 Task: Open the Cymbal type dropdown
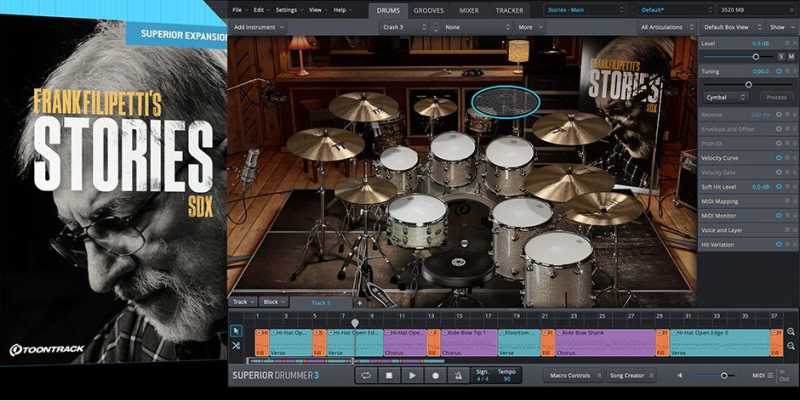point(725,97)
